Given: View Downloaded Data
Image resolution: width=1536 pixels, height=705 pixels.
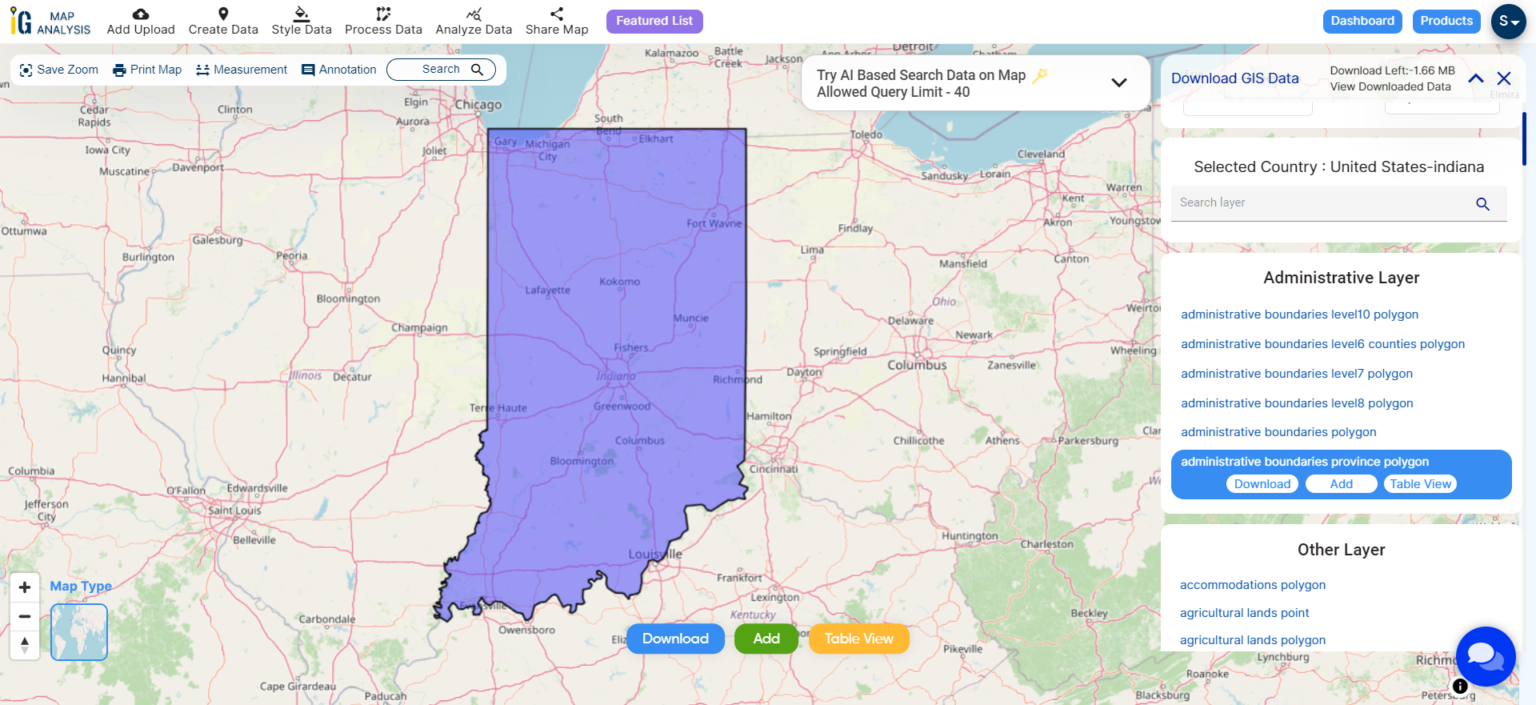Looking at the screenshot, I should pyautogui.click(x=1390, y=86).
